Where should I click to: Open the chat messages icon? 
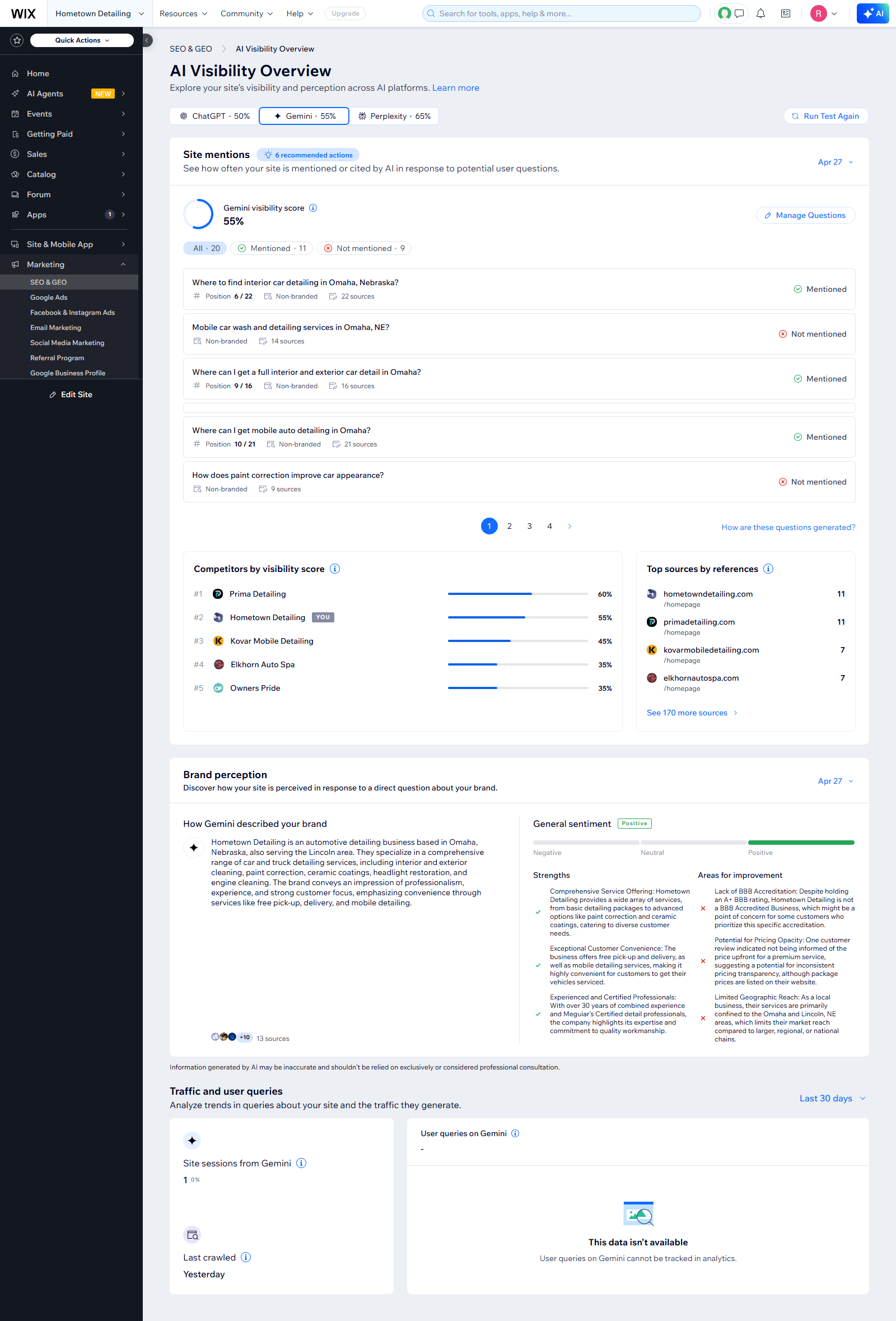point(739,13)
